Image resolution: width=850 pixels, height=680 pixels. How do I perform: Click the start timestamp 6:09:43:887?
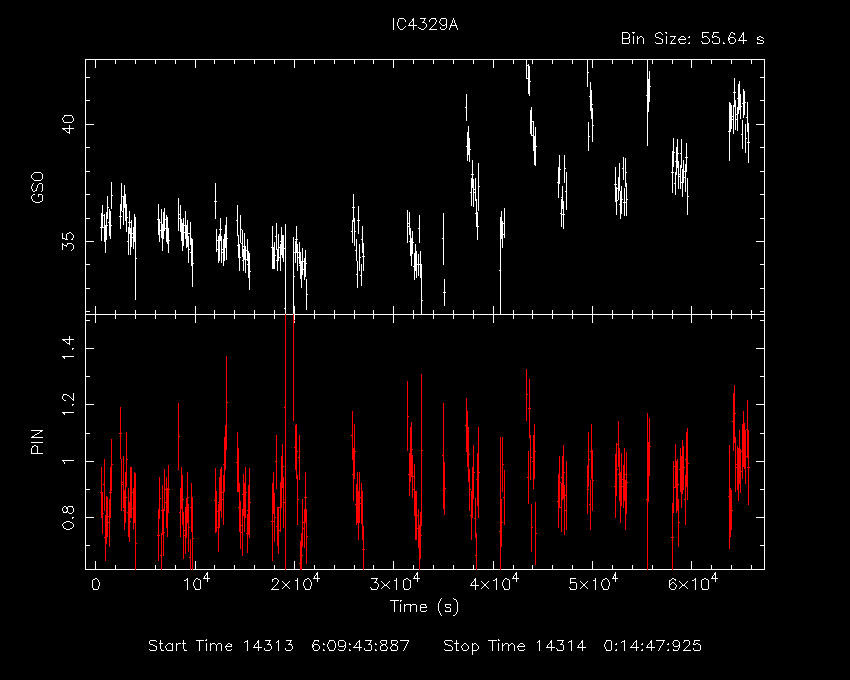coord(360,646)
